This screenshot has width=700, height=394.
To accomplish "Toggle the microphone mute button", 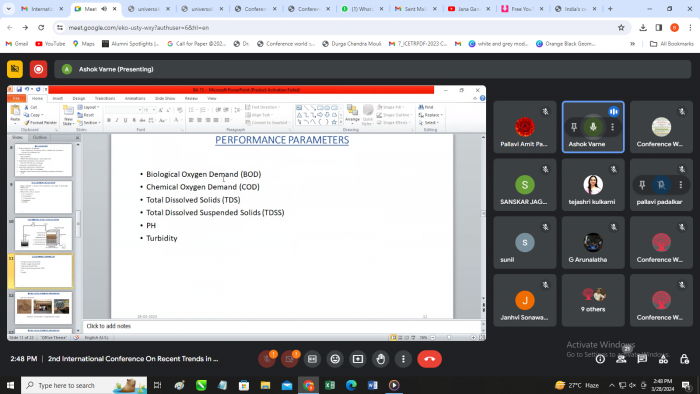I will 267,359.
